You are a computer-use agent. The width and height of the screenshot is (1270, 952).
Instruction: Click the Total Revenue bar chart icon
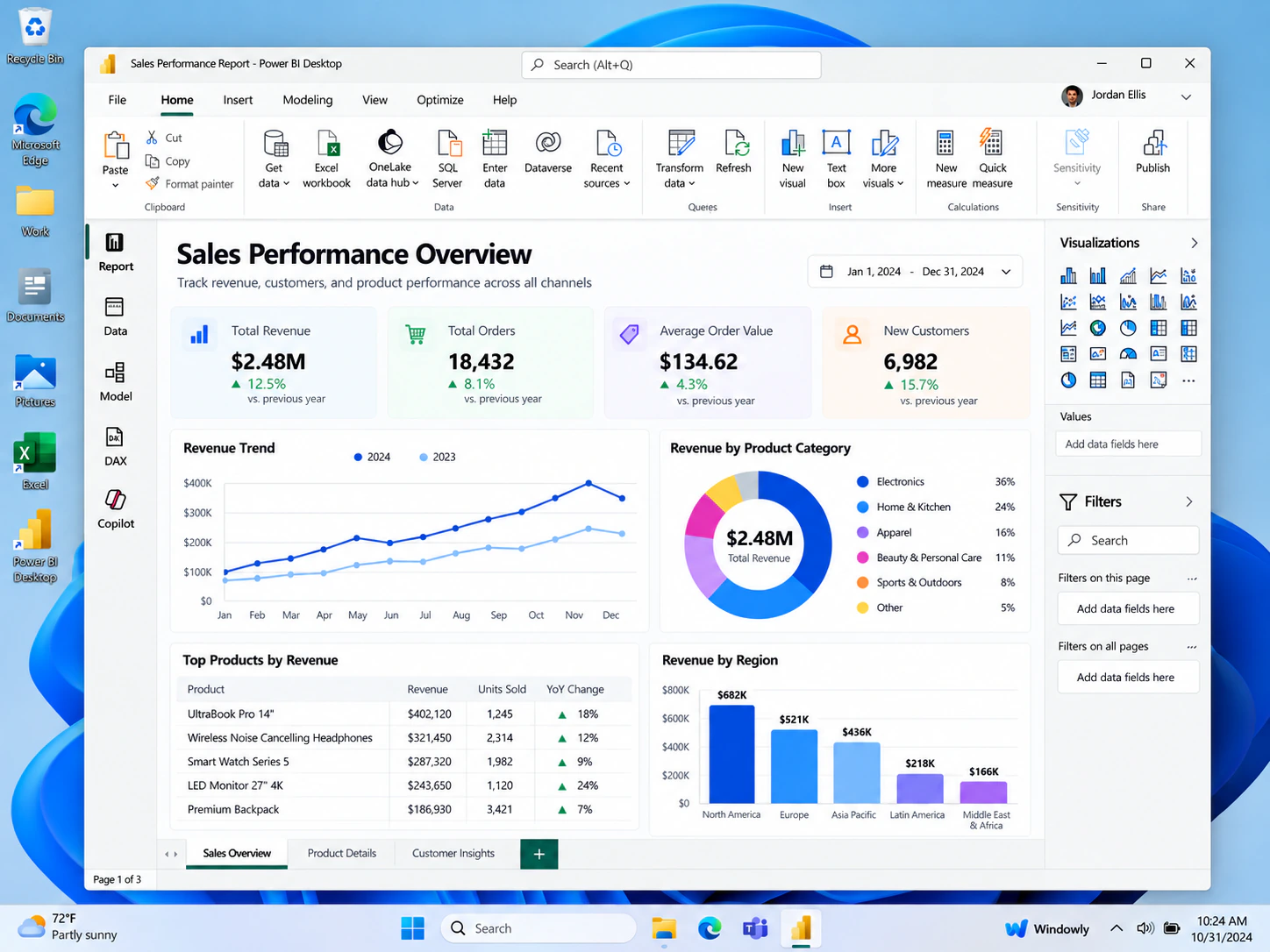[x=199, y=334]
